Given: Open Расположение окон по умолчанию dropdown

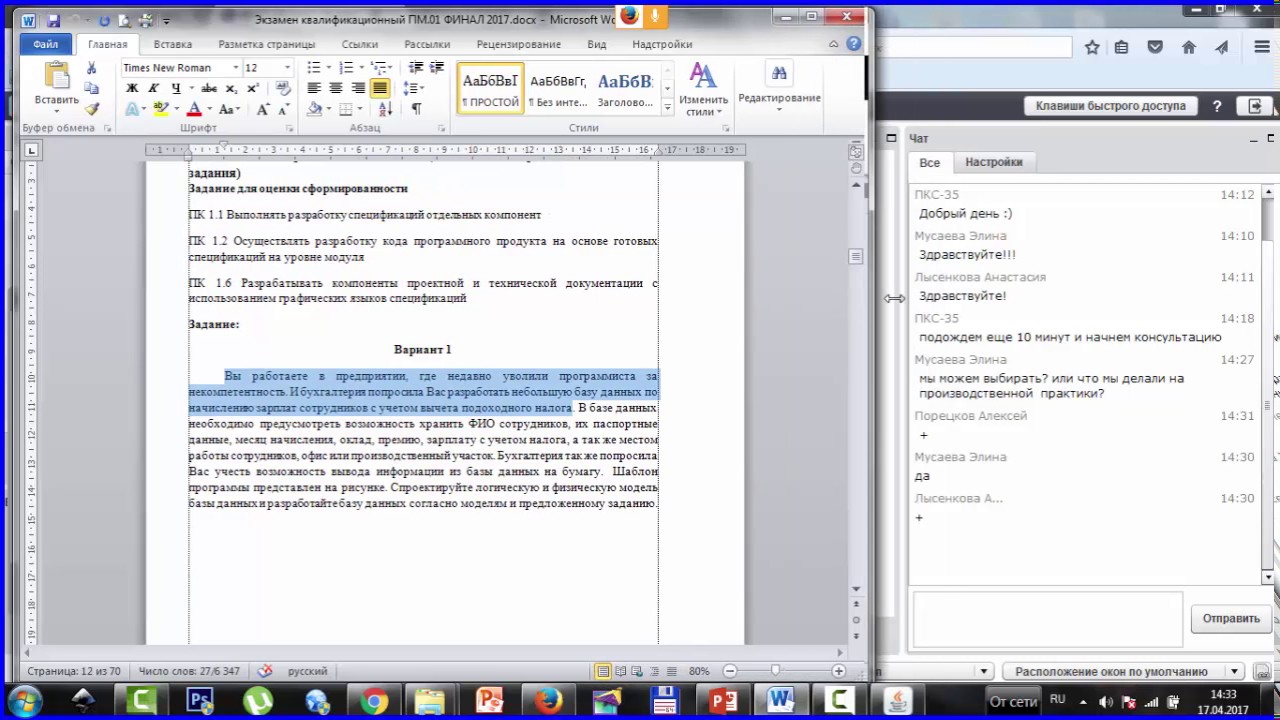Looking at the screenshot, I should point(1125,672).
